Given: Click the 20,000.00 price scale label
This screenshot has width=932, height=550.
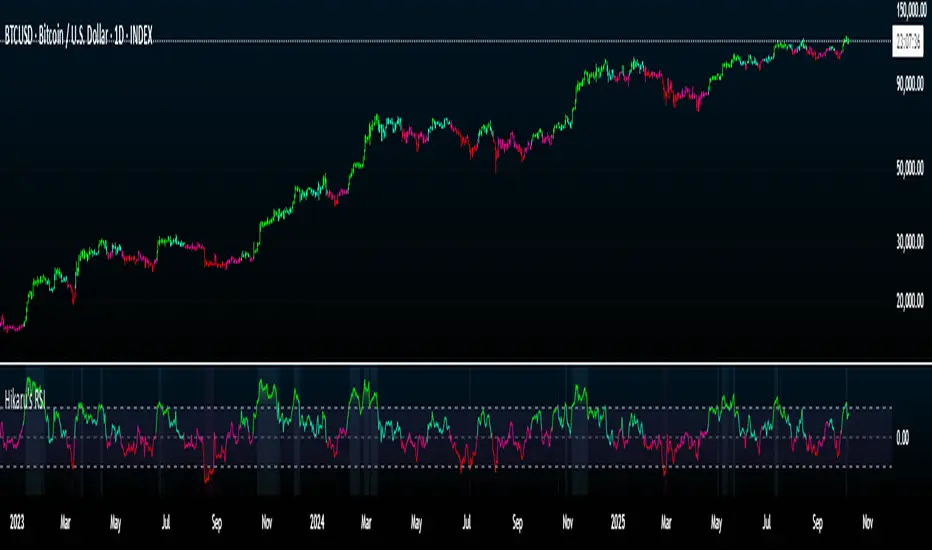Looking at the screenshot, I should coord(910,301).
